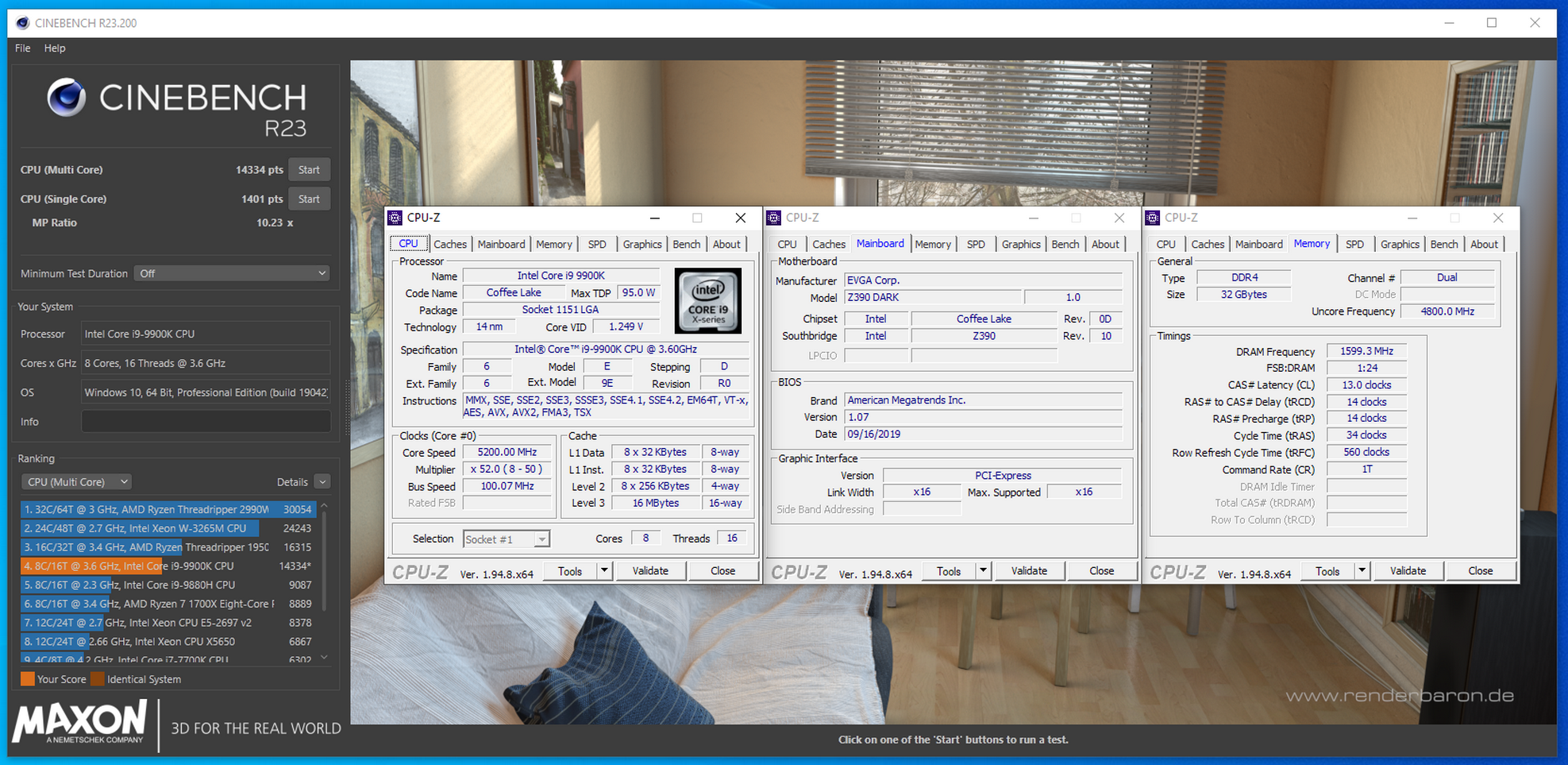Click the Intel Core i9 X-series logo
The image size is (1568, 765).
[708, 301]
